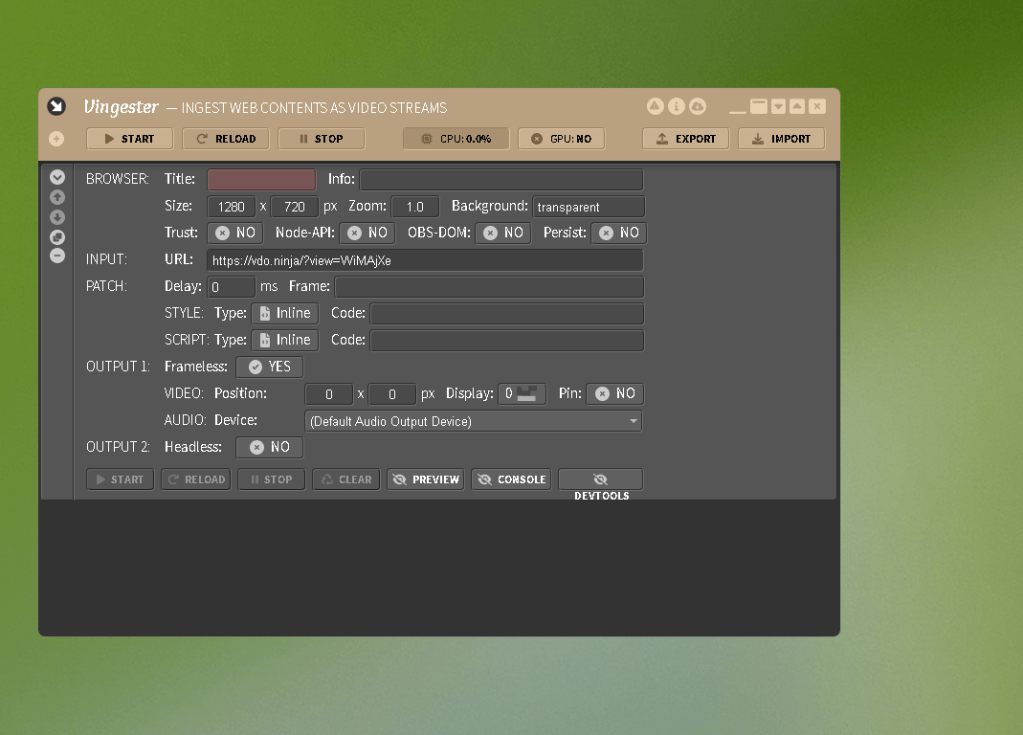Viewport: 1023px width, 735px height.
Task: Toggle the Frameless YES option
Action: pyautogui.click(x=269, y=367)
